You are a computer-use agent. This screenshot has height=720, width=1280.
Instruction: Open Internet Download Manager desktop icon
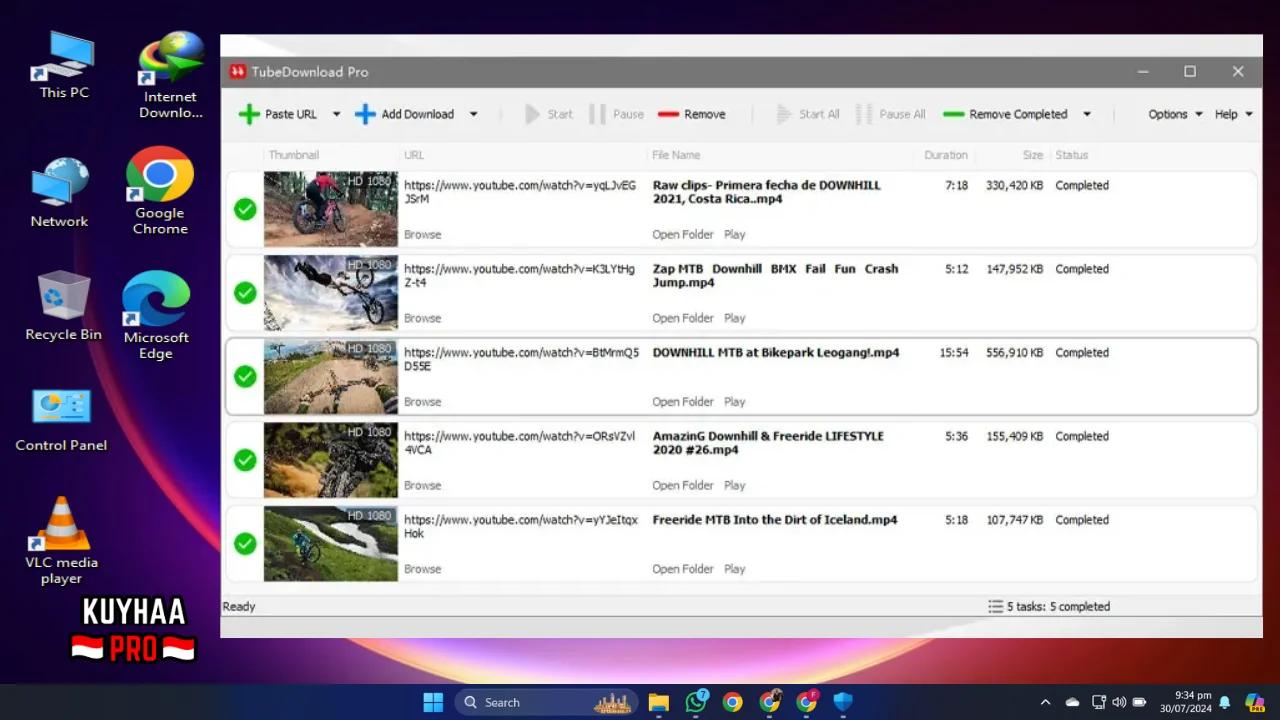click(171, 75)
